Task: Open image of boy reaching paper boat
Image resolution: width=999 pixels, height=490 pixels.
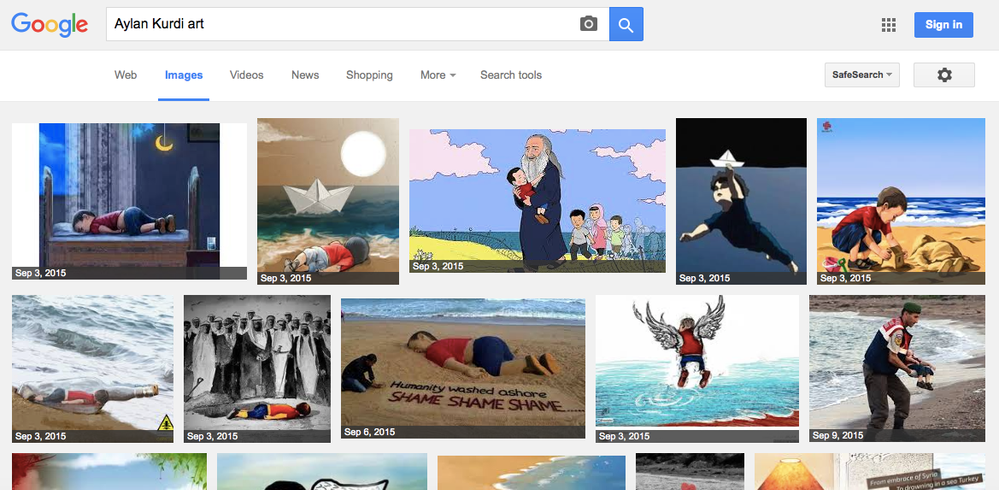Action: pos(741,201)
